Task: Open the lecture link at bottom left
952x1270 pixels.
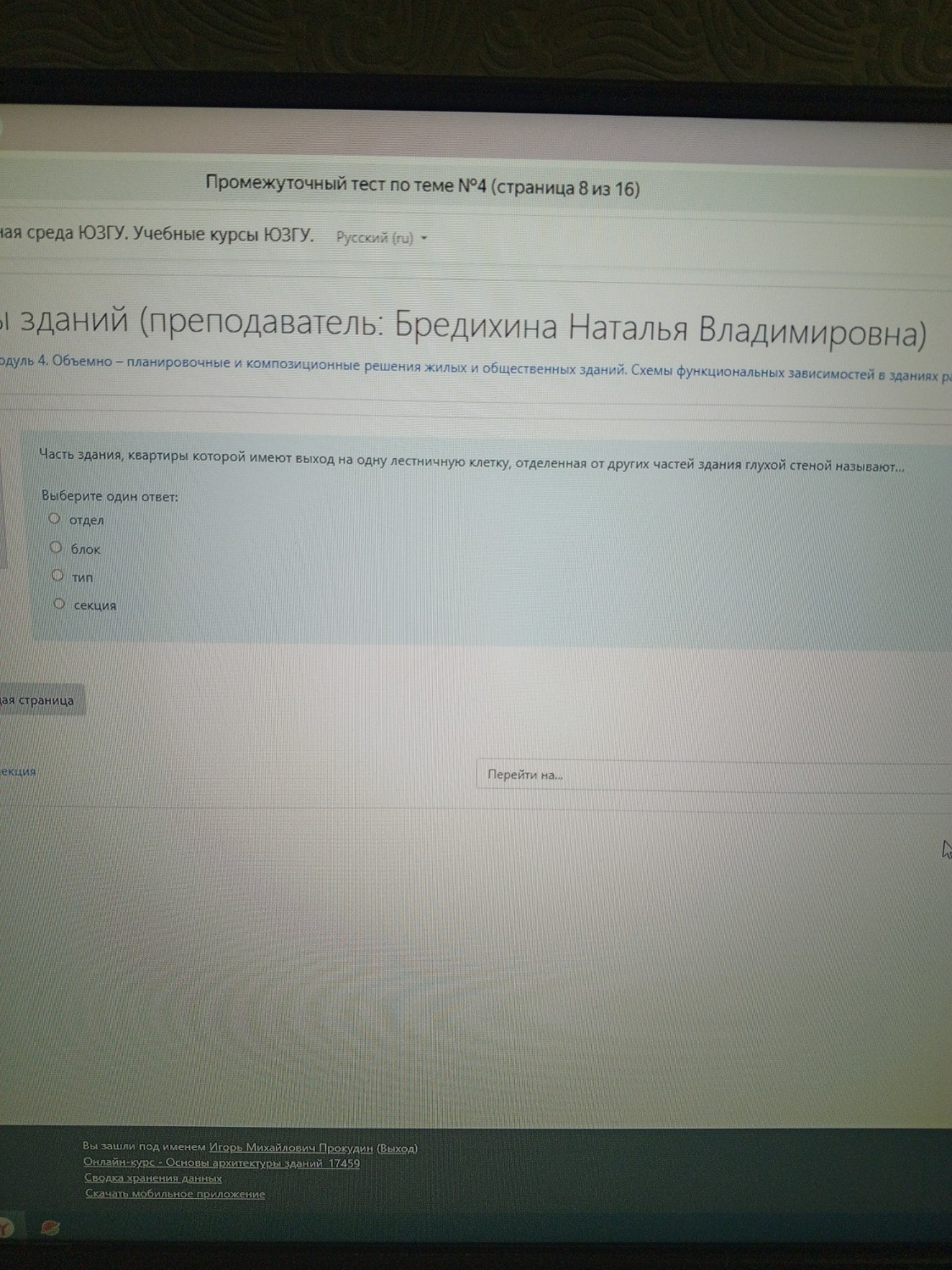Action: (x=17, y=772)
